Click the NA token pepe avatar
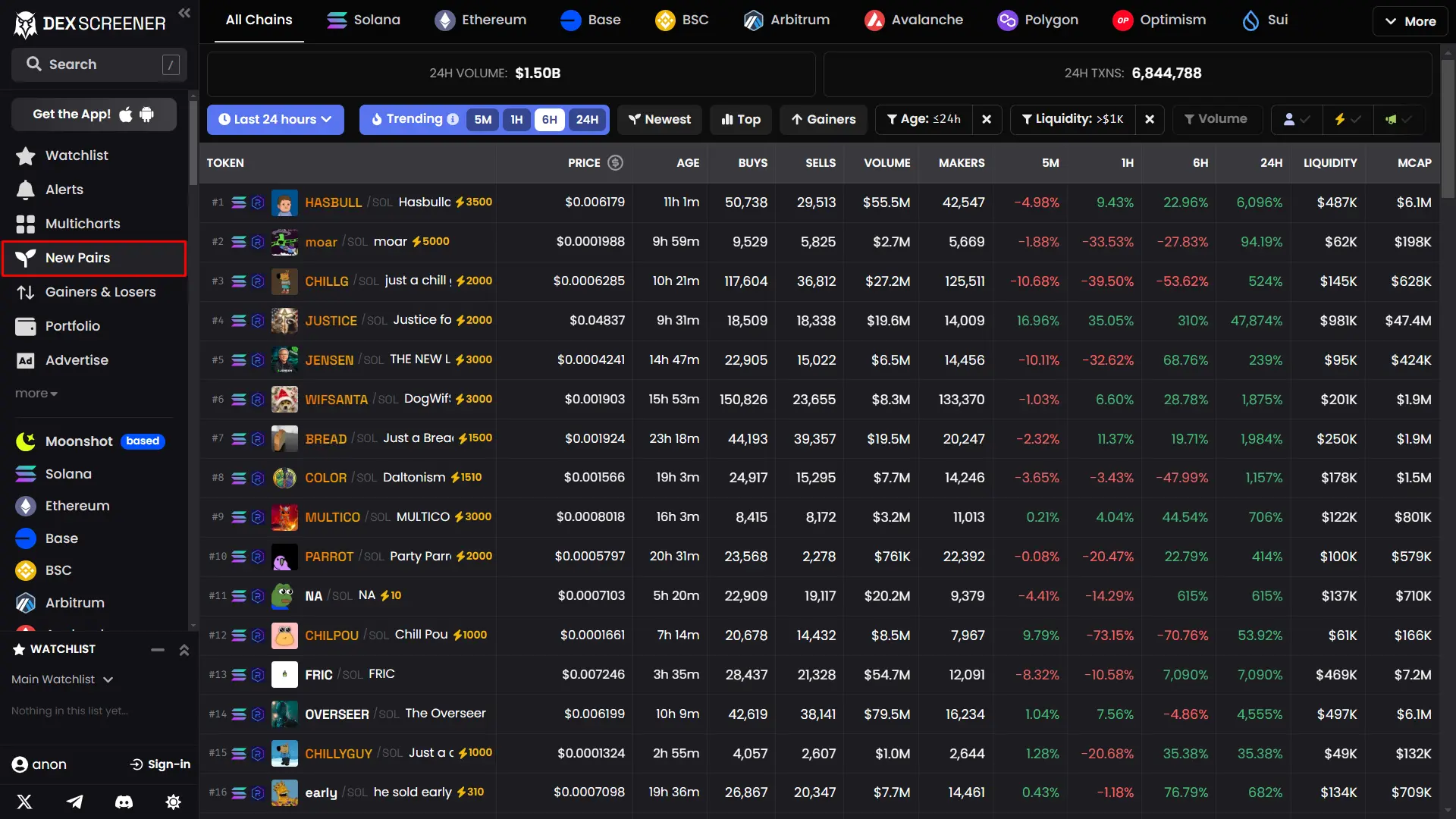The image size is (1456, 819). [x=284, y=596]
